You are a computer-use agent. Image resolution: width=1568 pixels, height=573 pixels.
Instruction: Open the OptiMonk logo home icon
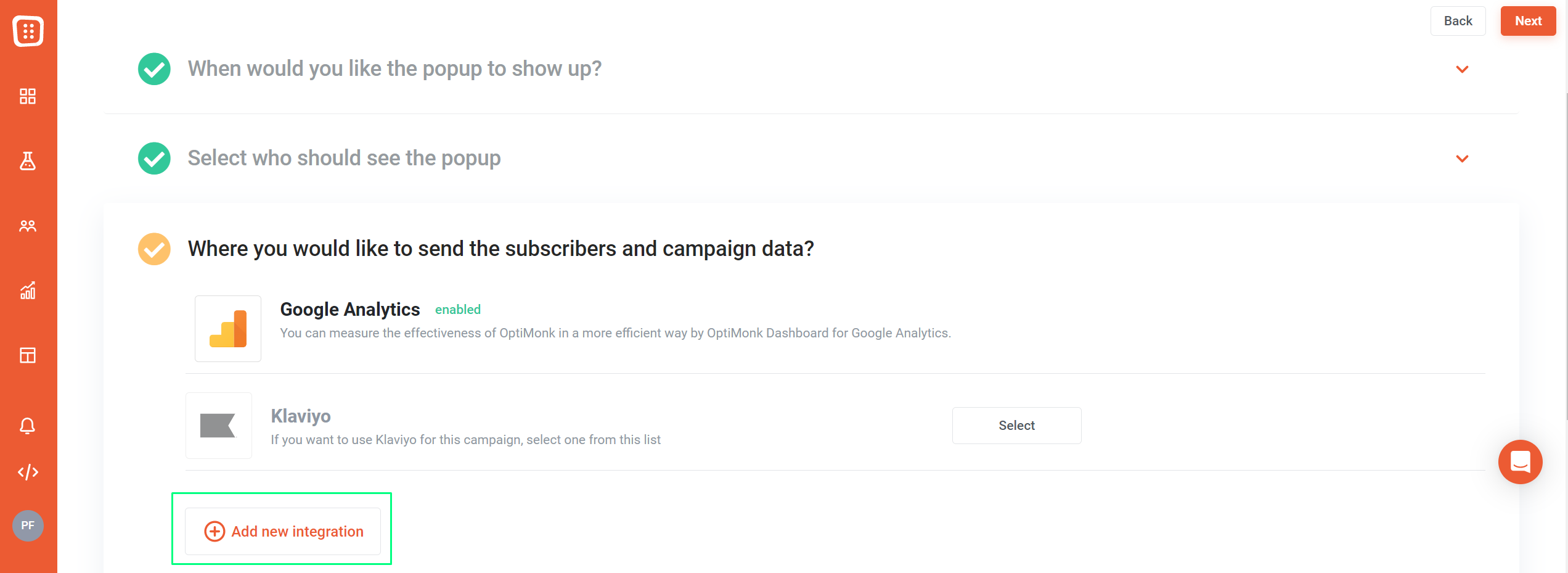[28, 31]
